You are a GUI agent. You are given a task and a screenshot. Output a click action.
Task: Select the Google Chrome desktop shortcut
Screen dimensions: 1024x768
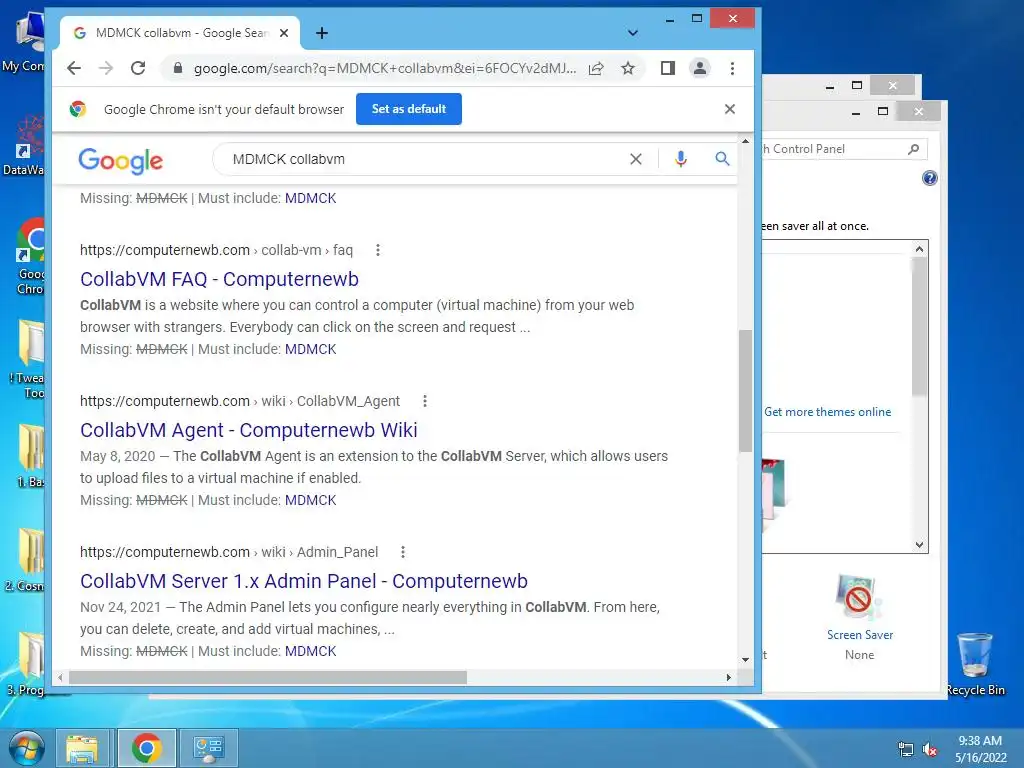pyautogui.click(x=29, y=257)
